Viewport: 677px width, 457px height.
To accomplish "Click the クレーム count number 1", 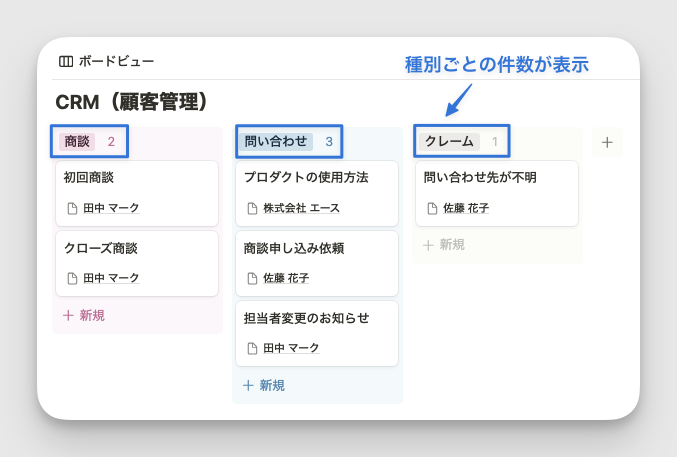I will click(495, 142).
